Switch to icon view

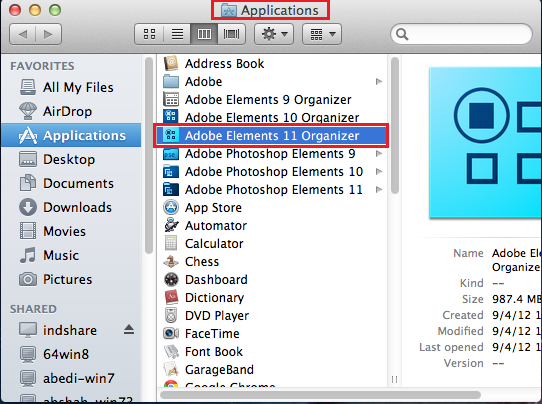(149, 34)
